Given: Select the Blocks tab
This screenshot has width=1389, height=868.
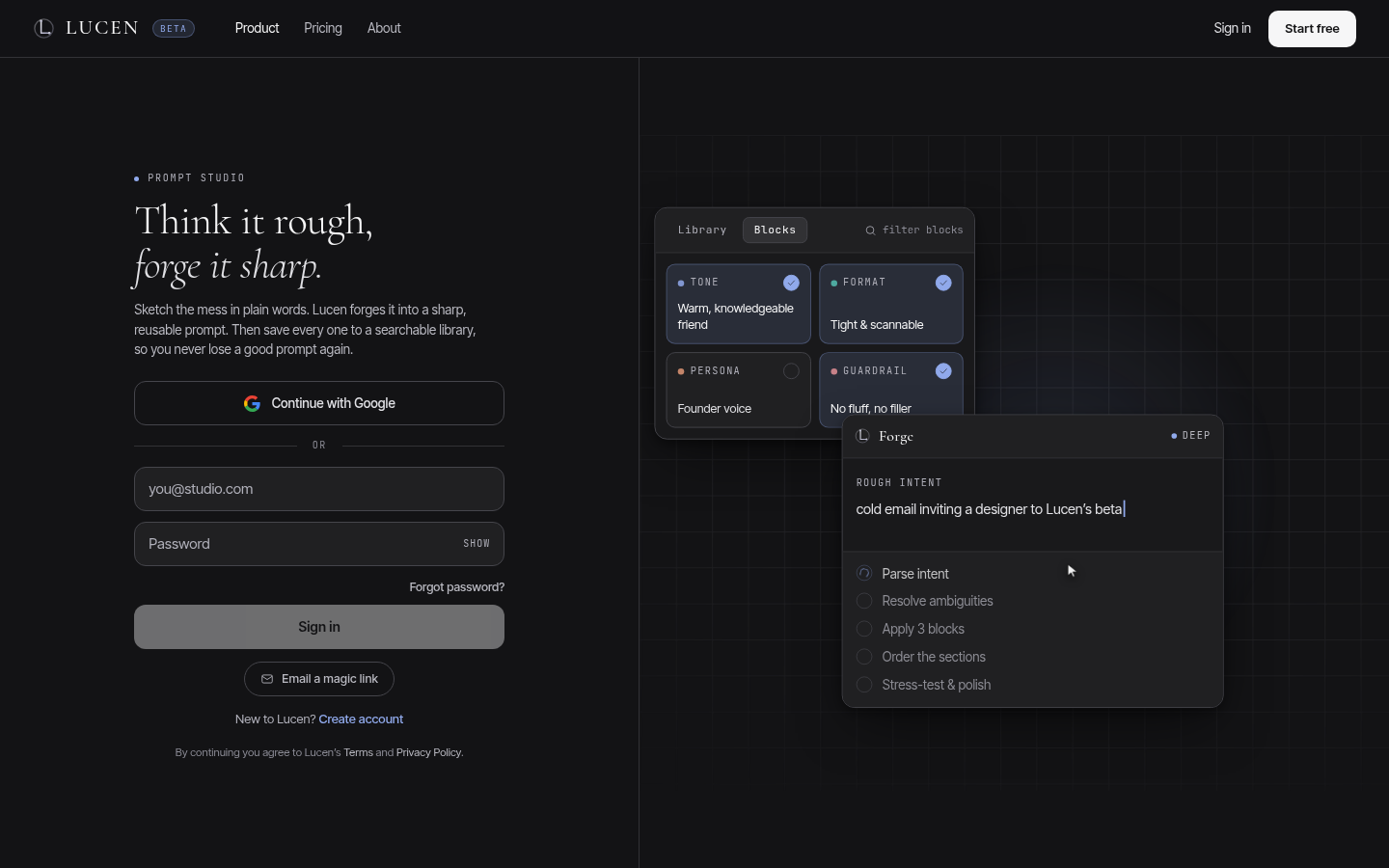Looking at the screenshot, I should [775, 230].
